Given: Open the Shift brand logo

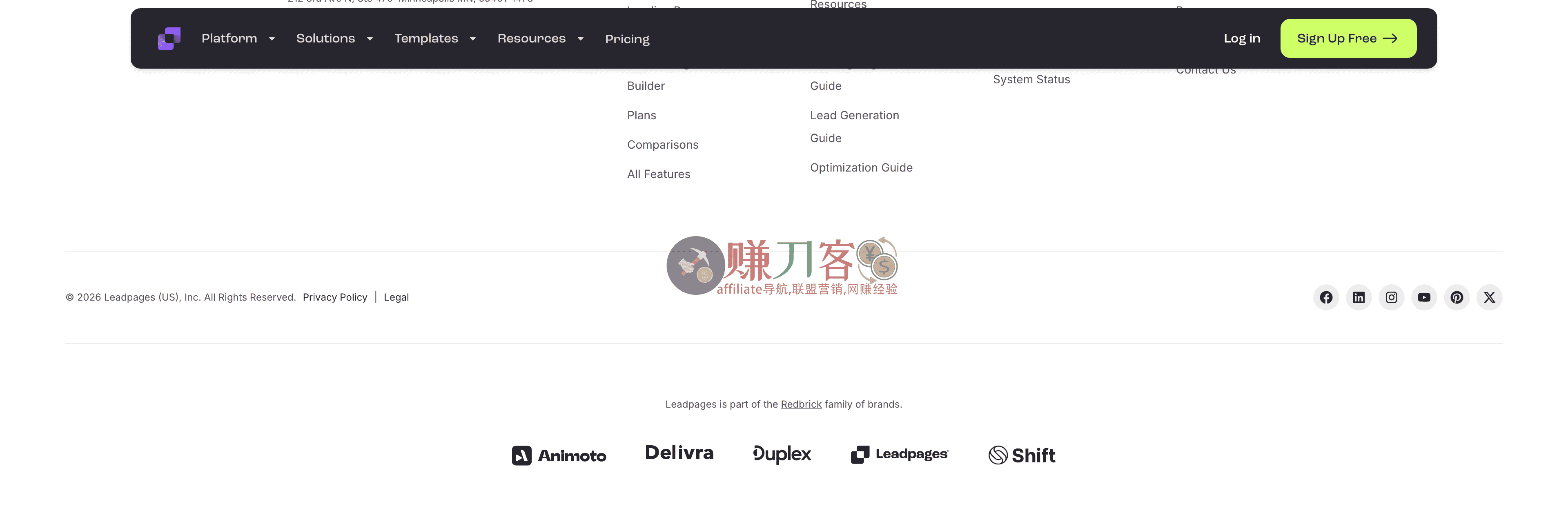Looking at the screenshot, I should coord(1021,455).
